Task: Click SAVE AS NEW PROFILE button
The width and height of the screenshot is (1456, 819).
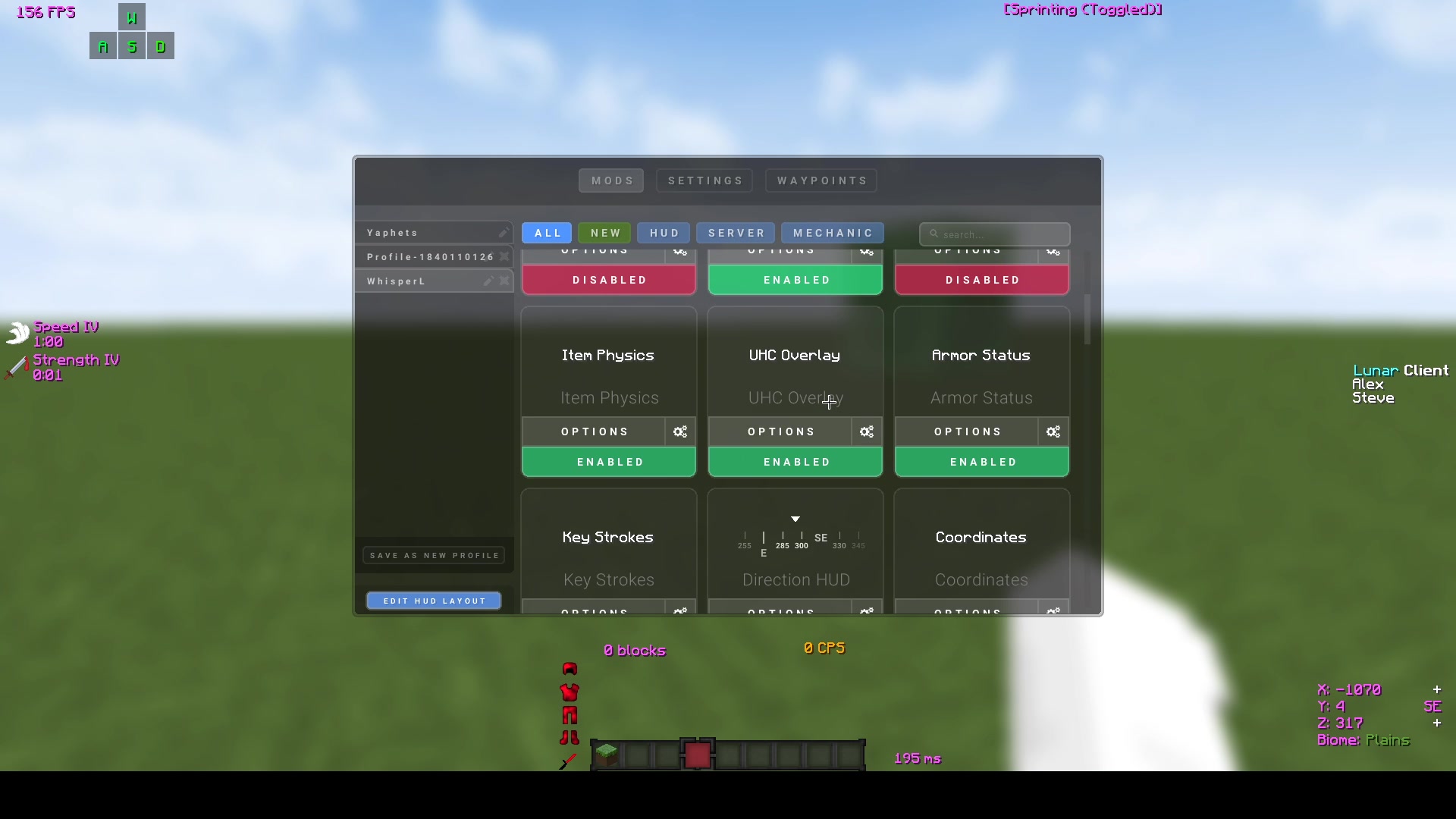Action: click(434, 555)
